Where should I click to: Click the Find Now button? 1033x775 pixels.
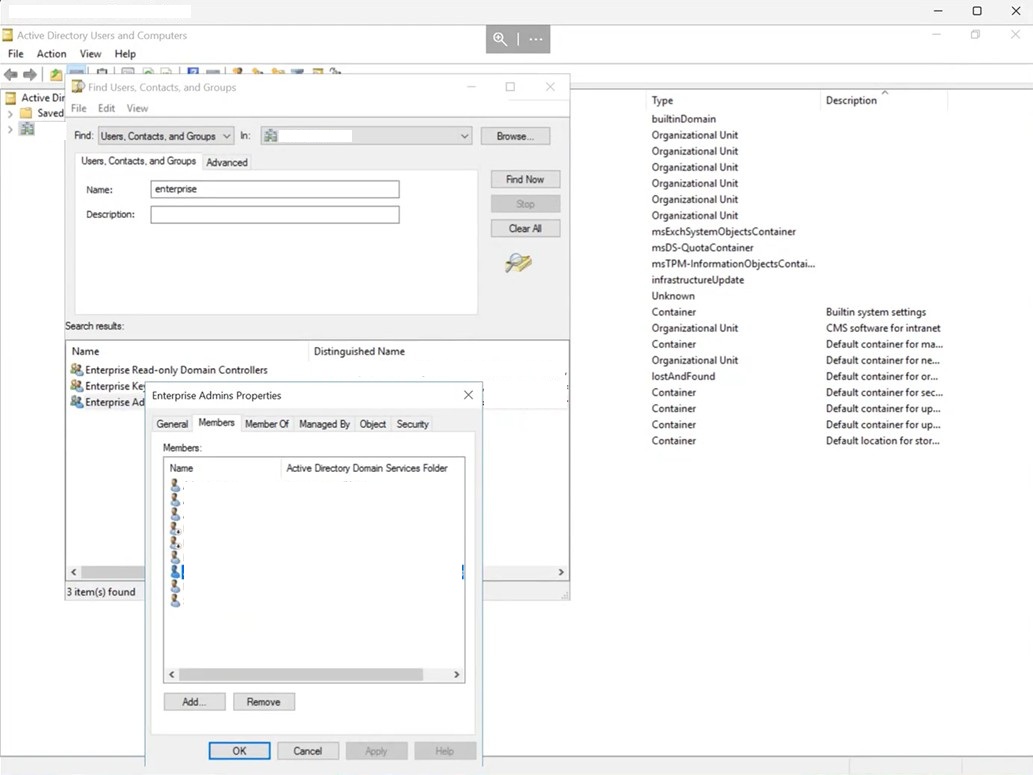(525, 179)
